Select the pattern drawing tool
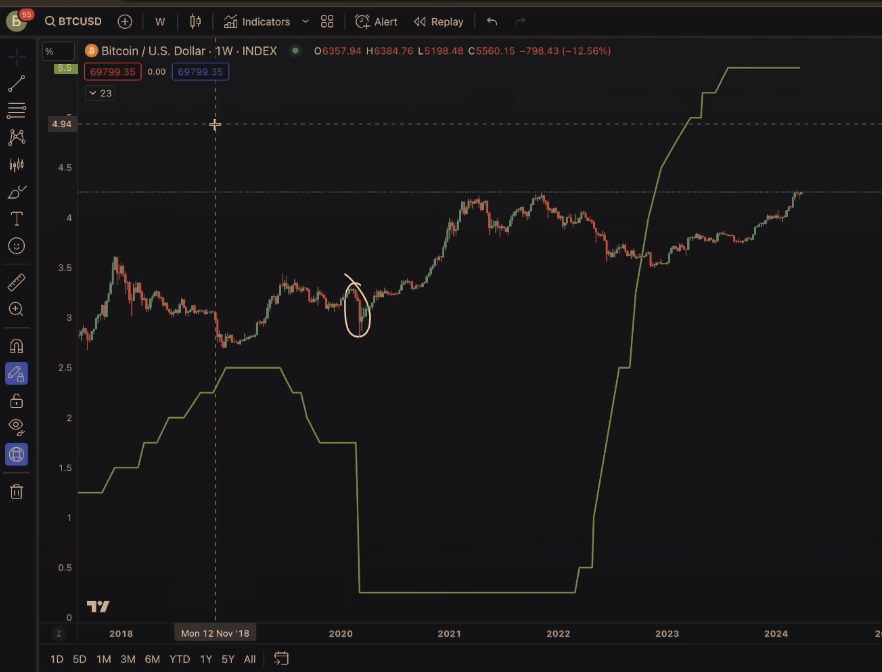This screenshot has height=672, width=882. [x=16, y=137]
